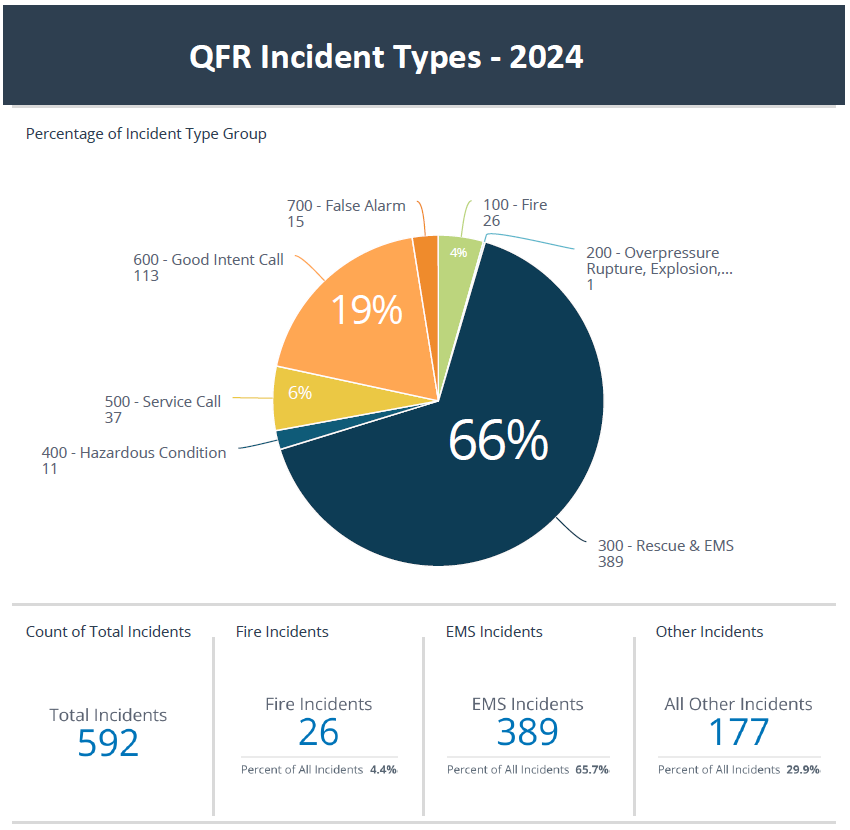The width and height of the screenshot is (850, 830).
Task: Click the All Other Incidents 177 value
Action: coord(738,732)
